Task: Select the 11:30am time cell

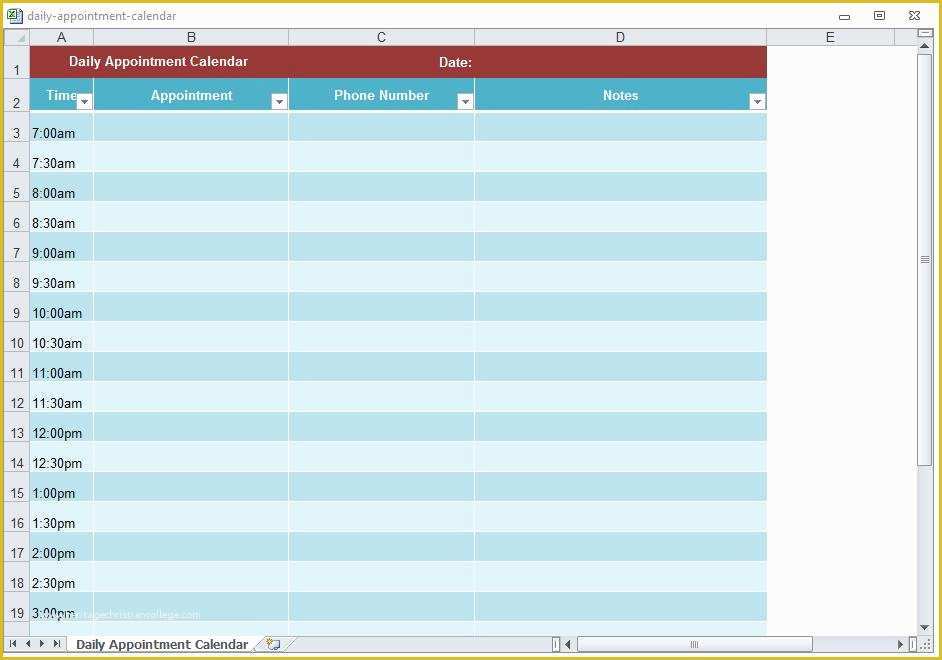Action: (x=61, y=397)
